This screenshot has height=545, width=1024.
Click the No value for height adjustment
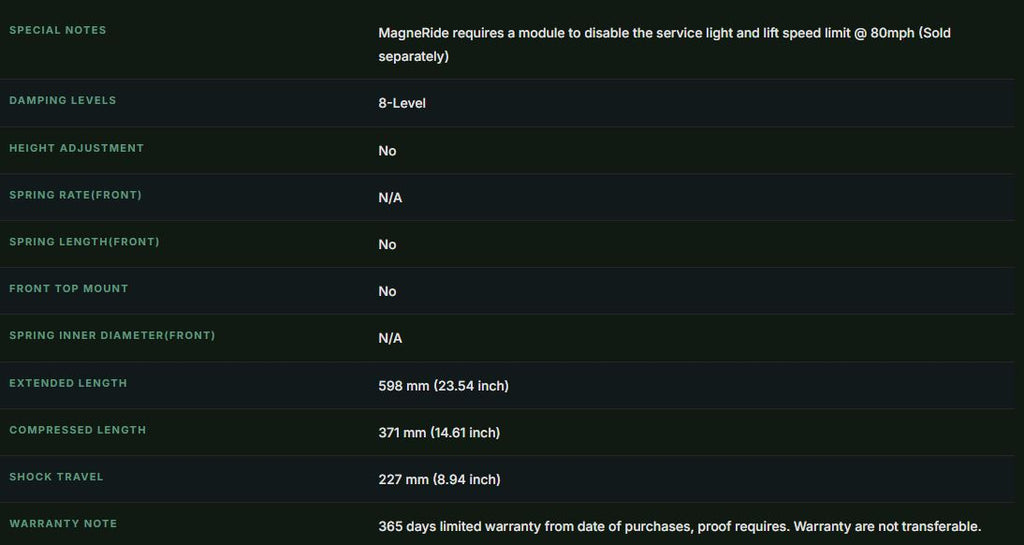(387, 151)
